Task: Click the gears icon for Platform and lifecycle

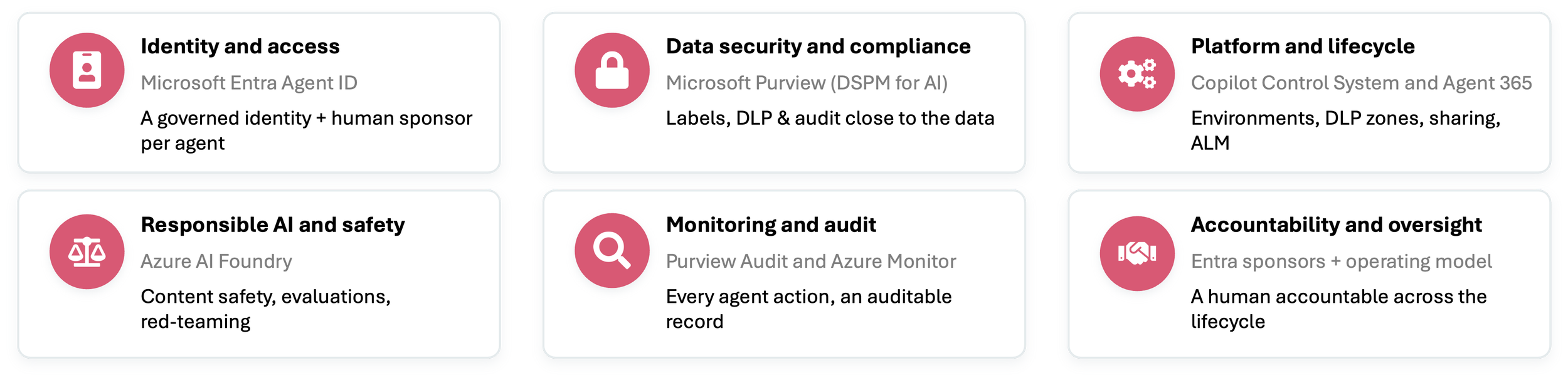Action: pyautogui.click(x=1136, y=74)
